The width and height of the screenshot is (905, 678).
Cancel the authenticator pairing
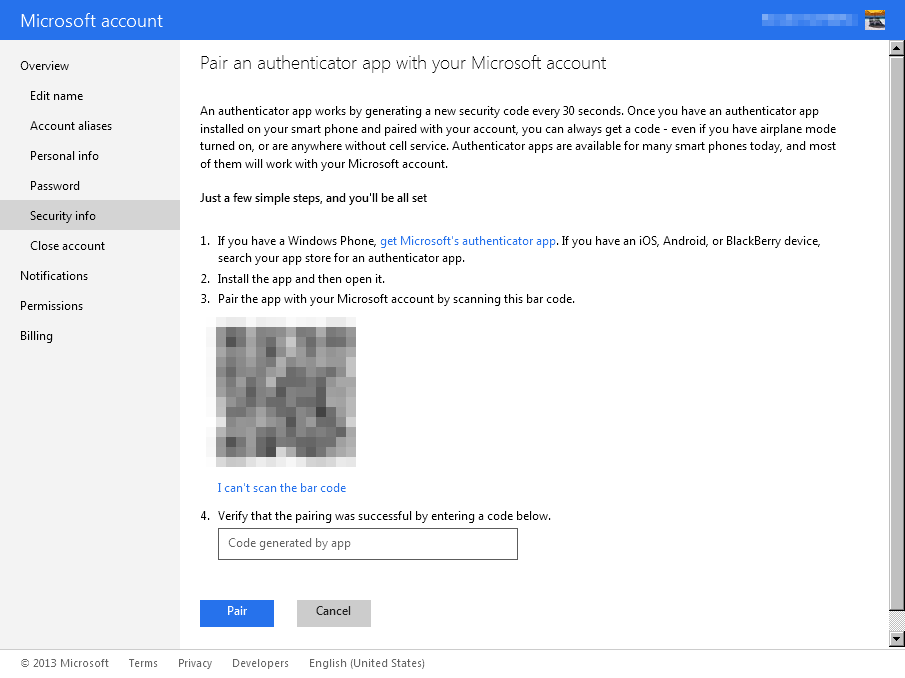[333, 612]
